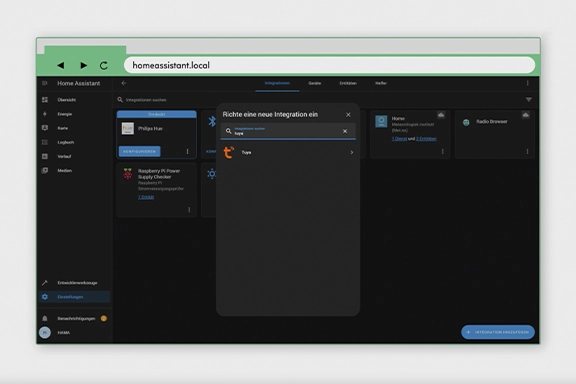Screen dimensions: 576x384
Task: Open Energie in the sidebar
Action: point(75,114)
